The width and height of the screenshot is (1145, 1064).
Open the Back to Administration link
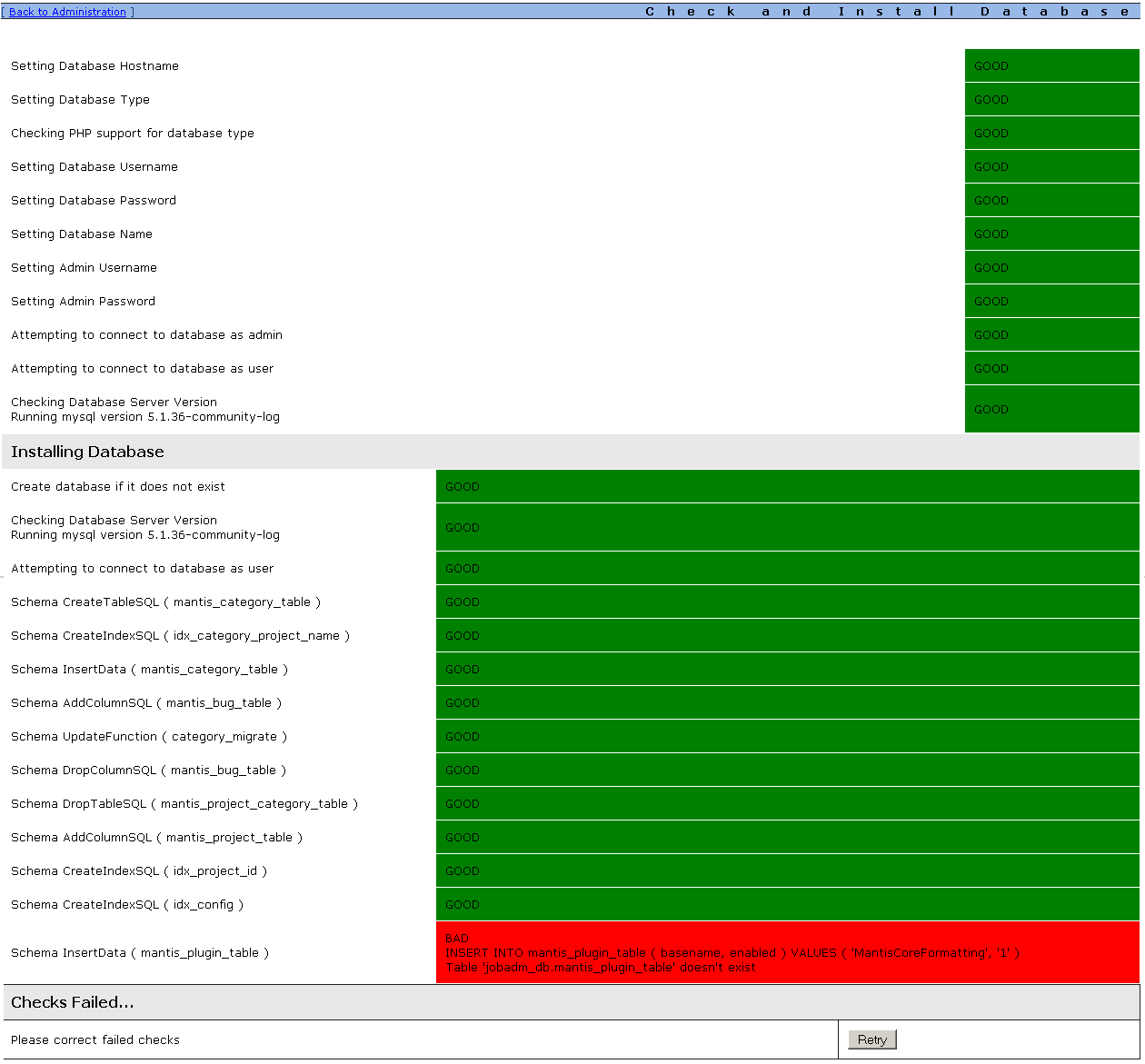click(x=67, y=12)
